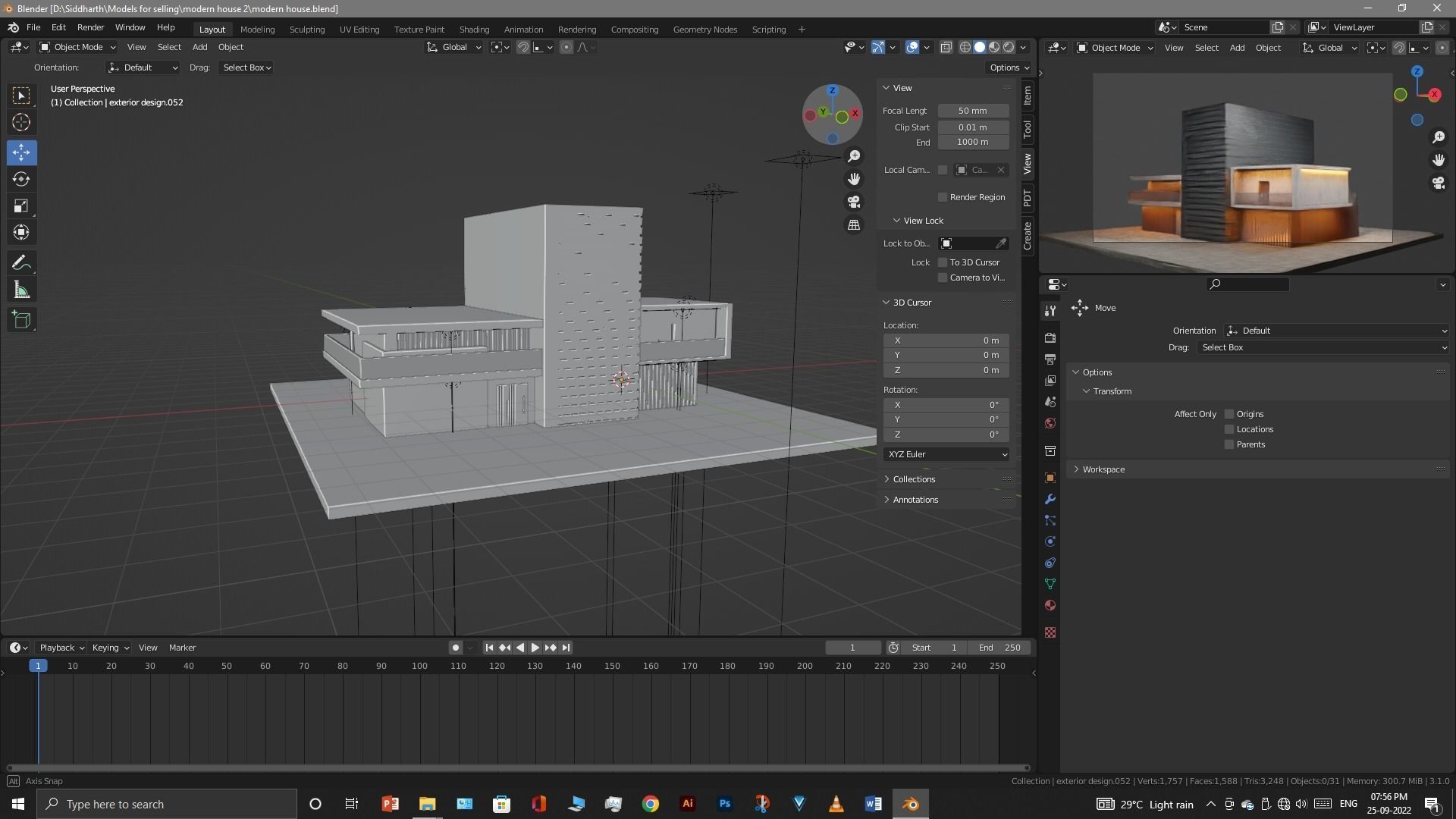
Task: Open Output properties tab icon
Action: (x=1050, y=359)
